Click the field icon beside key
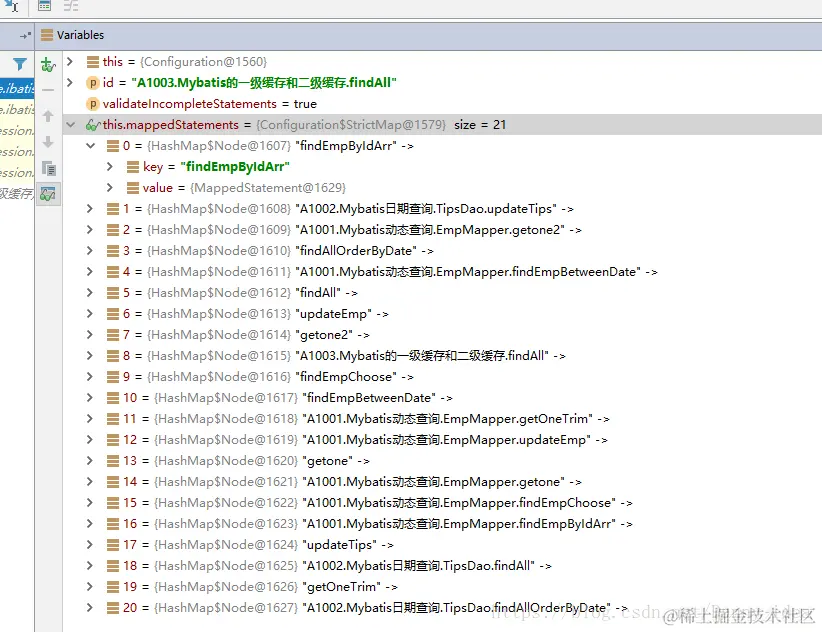This screenshot has width=822, height=632. click(x=133, y=167)
